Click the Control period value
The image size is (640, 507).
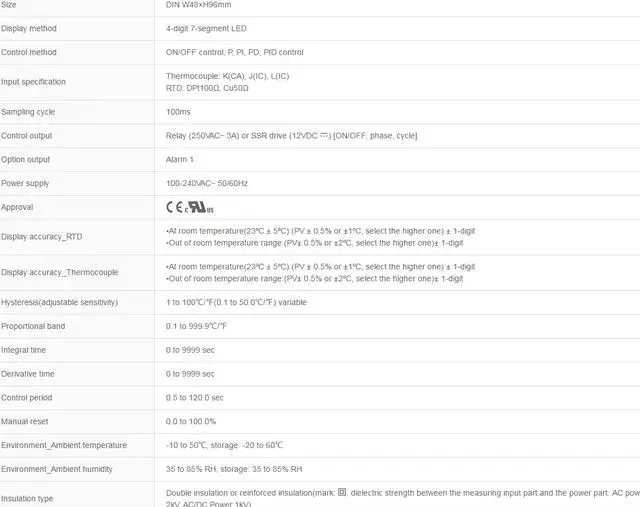[194, 398]
